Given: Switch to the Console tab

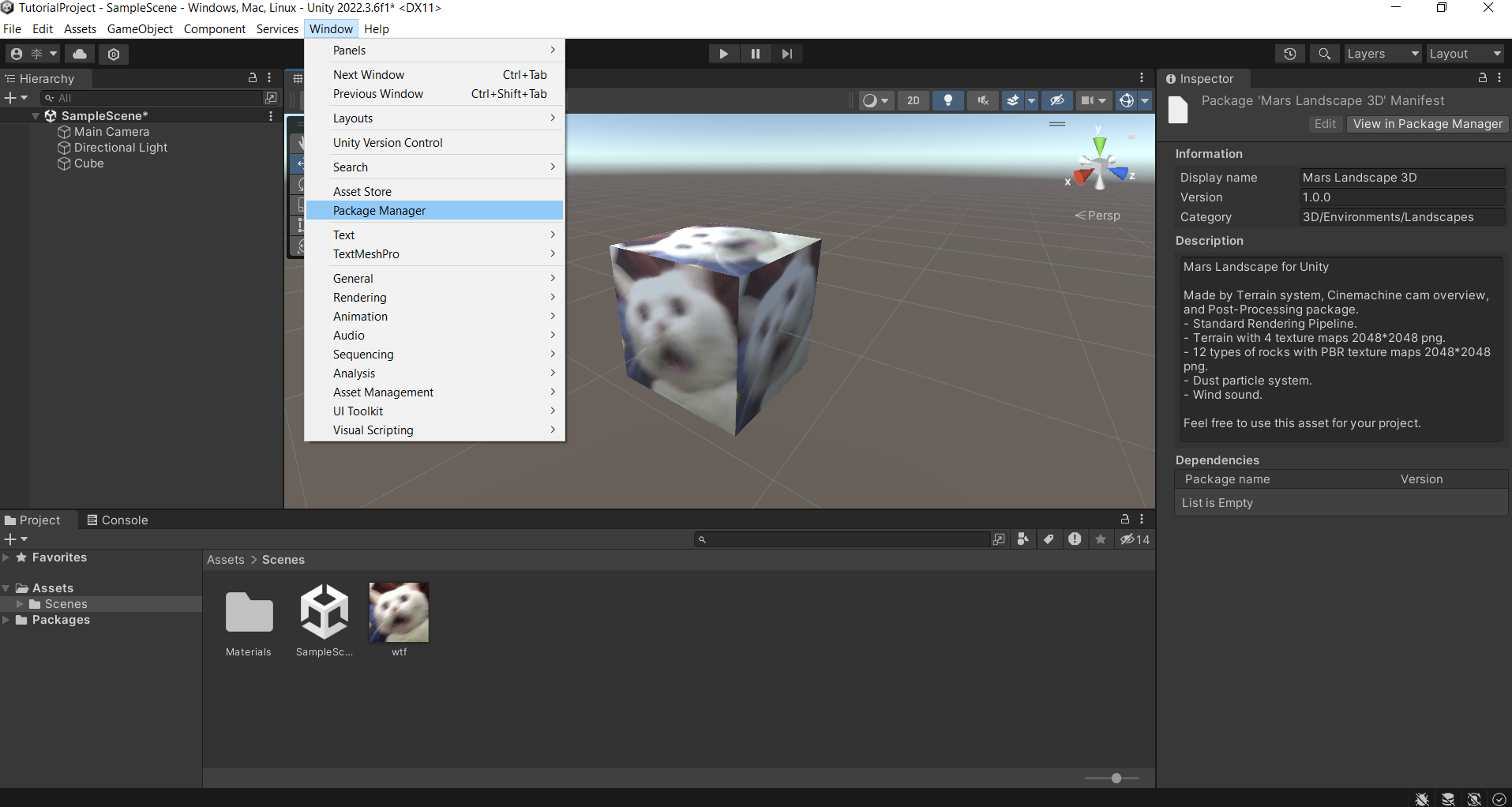Looking at the screenshot, I should [117, 520].
